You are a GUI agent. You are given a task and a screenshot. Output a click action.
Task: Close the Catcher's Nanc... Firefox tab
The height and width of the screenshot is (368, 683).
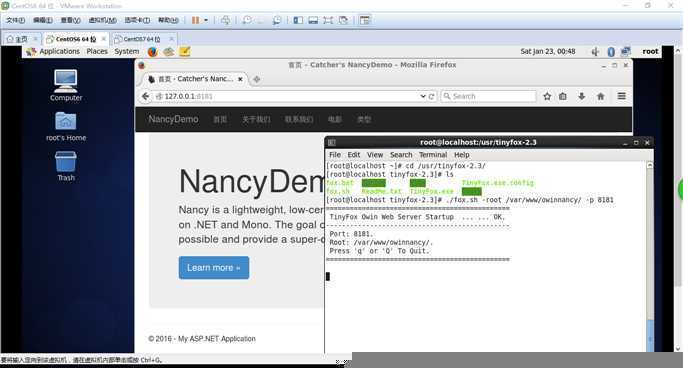click(240, 79)
